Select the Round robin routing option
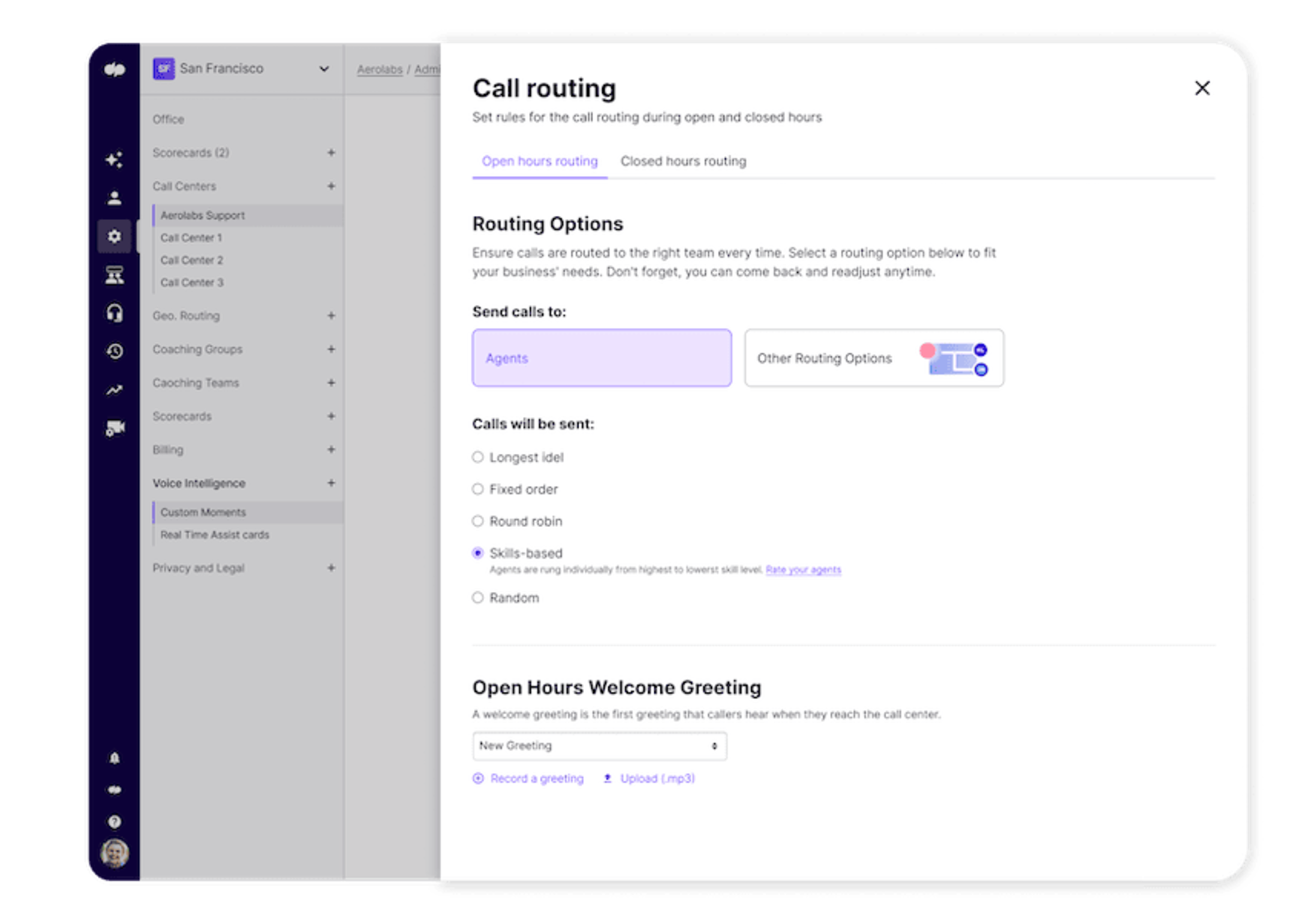The height and width of the screenshot is (924, 1305). pos(478,521)
